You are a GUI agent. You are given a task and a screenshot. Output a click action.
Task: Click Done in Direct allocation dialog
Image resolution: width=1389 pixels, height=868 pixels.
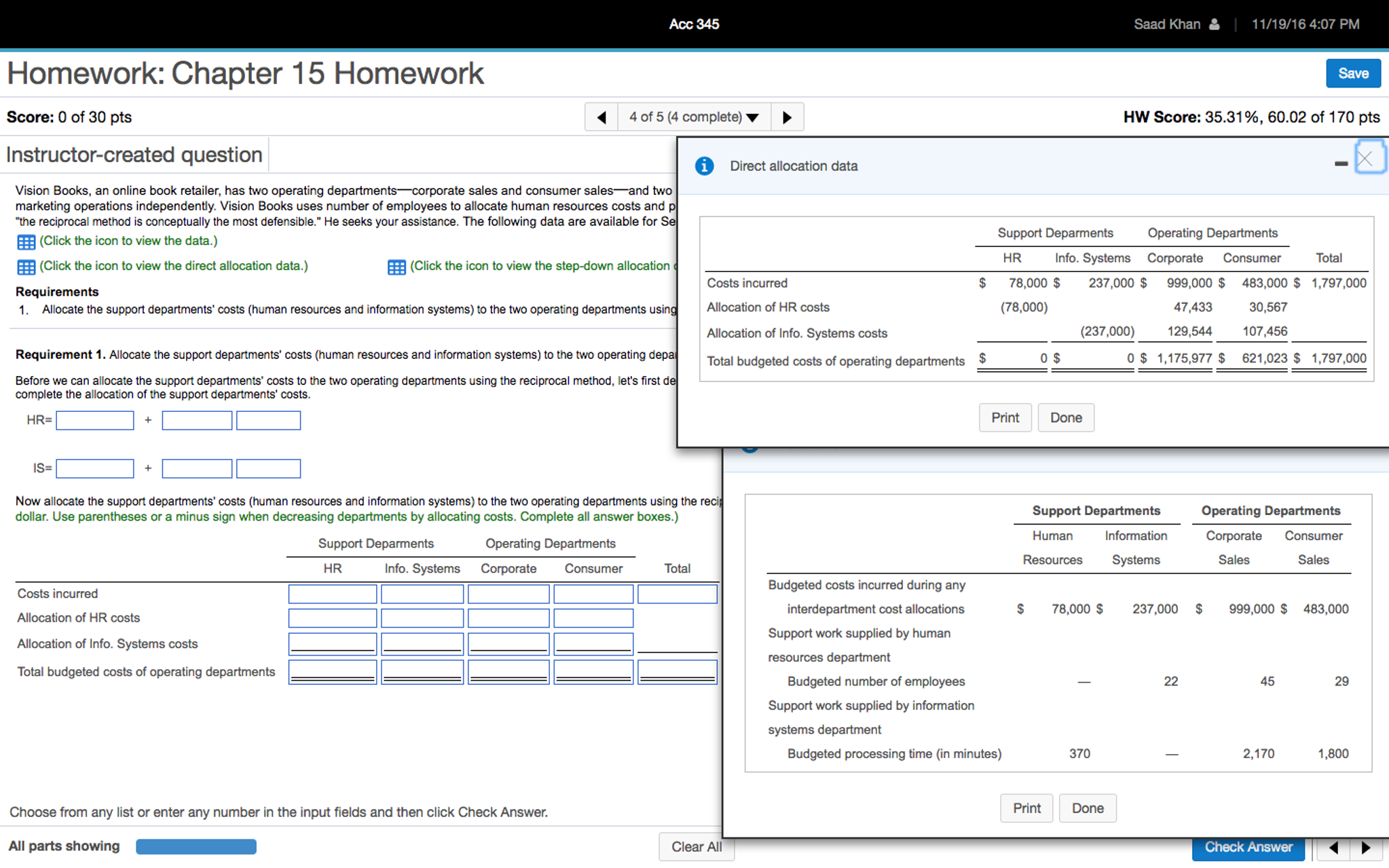pos(1065,417)
